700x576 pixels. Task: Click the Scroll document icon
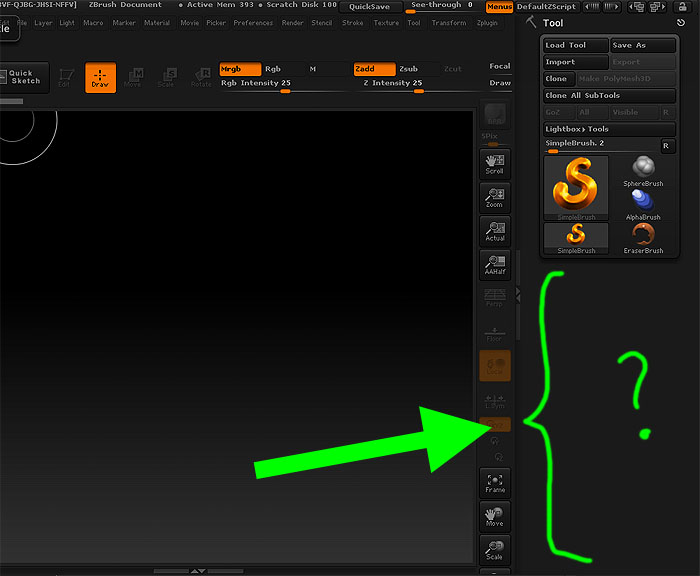(495, 164)
